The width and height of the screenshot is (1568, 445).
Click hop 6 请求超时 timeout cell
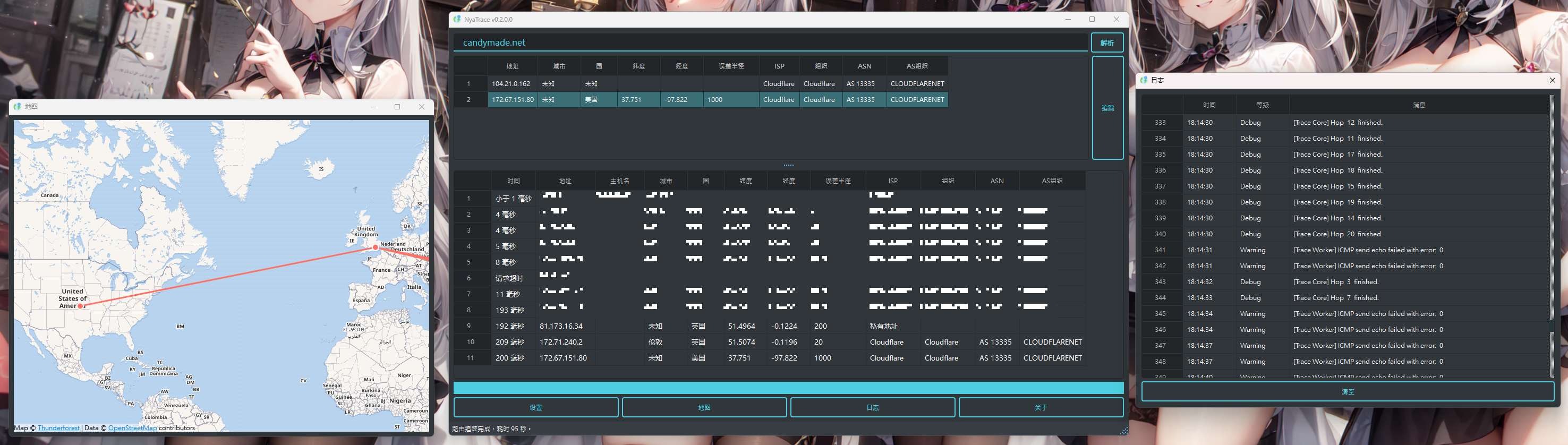(513, 278)
